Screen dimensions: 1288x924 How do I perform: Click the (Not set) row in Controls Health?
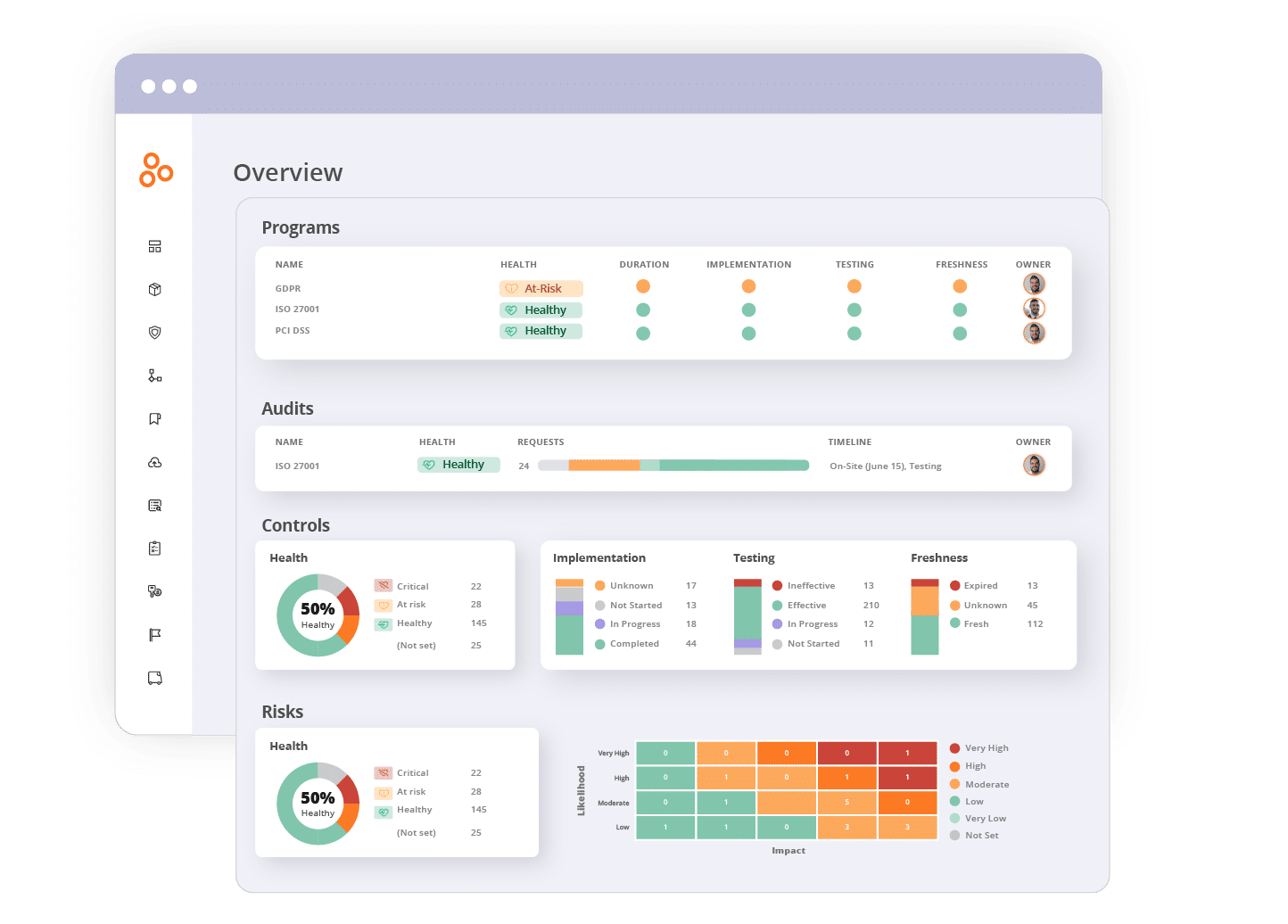tap(439, 646)
